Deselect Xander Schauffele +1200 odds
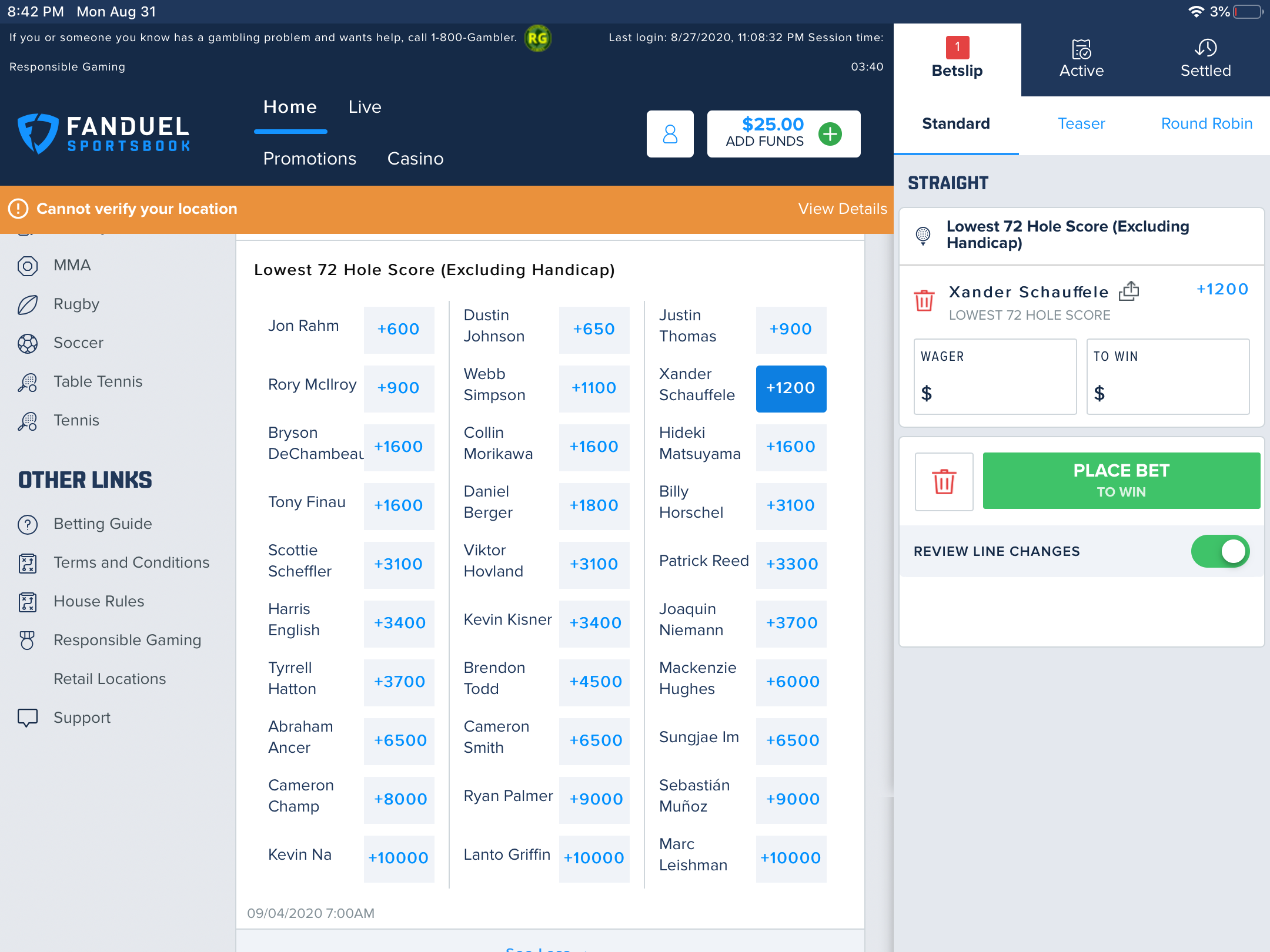Viewport: 1270px width, 952px height. [x=791, y=388]
